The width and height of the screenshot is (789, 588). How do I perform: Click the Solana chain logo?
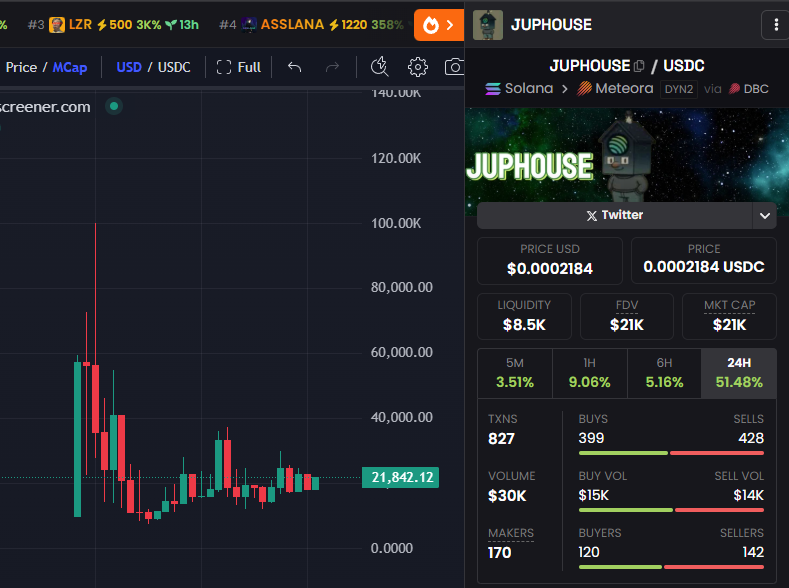pos(493,89)
